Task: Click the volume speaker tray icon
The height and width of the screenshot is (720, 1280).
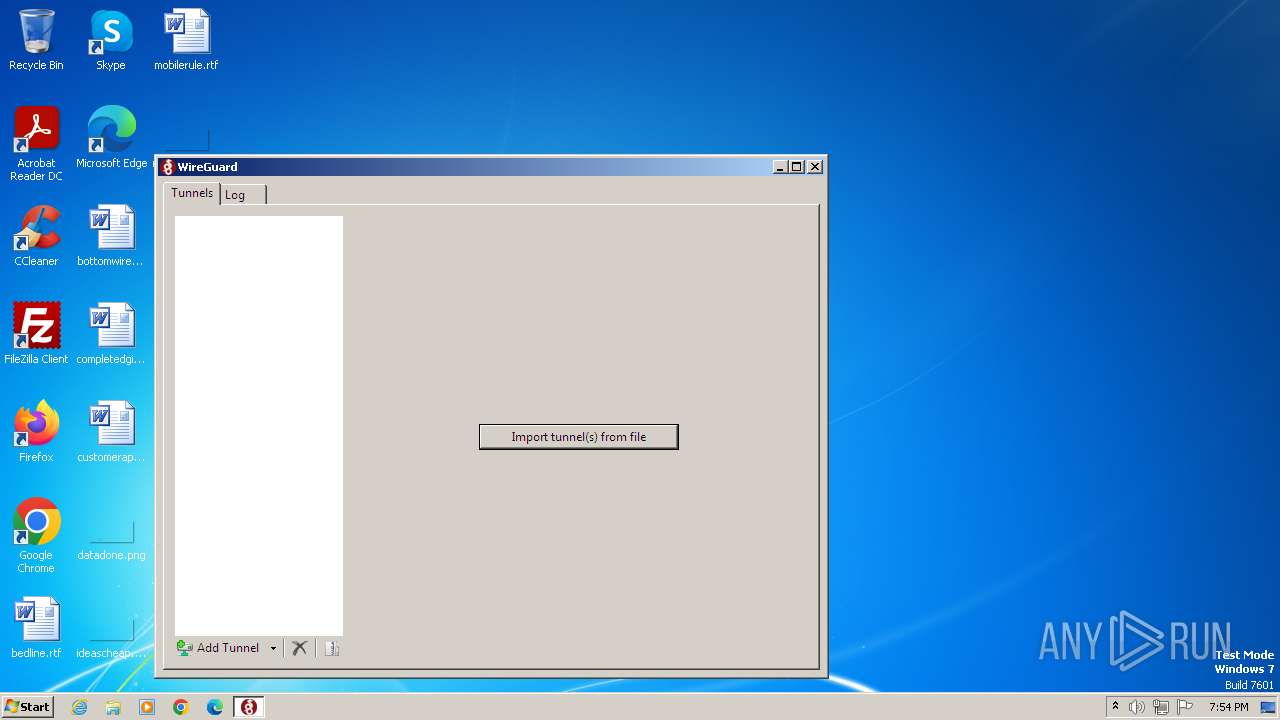Action: [x=1137, y=707]
